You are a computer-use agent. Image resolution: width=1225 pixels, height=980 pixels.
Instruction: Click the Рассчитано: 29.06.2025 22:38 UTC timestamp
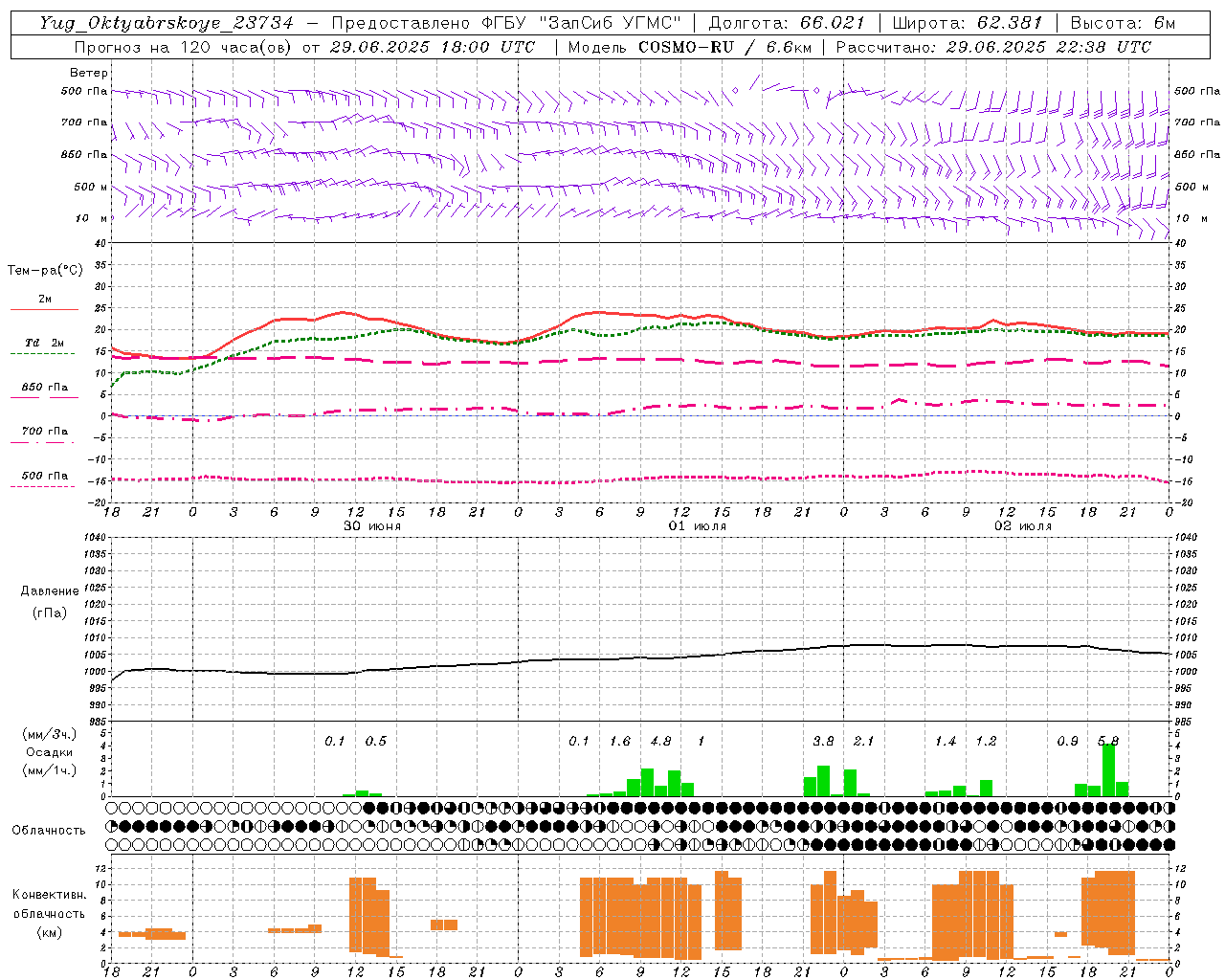click(993, 47)
